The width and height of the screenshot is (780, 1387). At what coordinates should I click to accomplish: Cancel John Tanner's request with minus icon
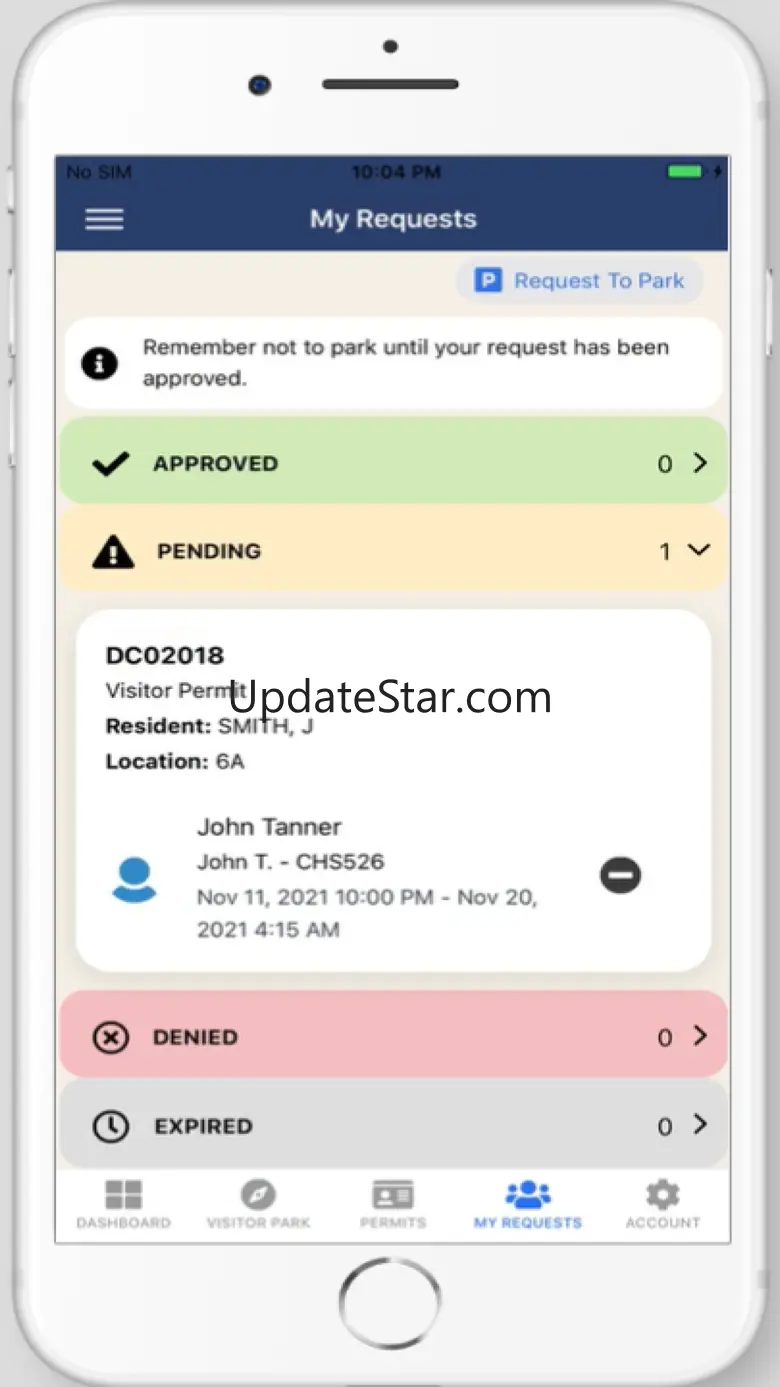click(x=620, y=876)
